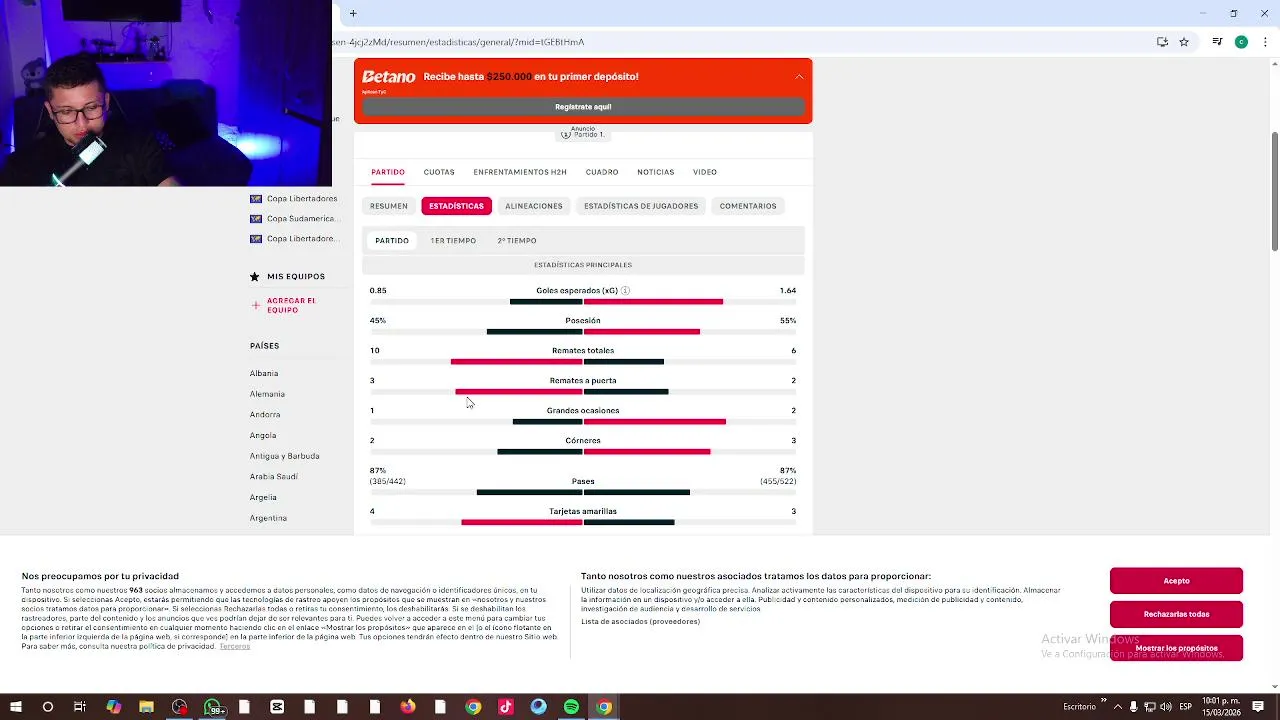Select Albania in countries list
The height and width of the screenshot is (720, 1280).
264,374
